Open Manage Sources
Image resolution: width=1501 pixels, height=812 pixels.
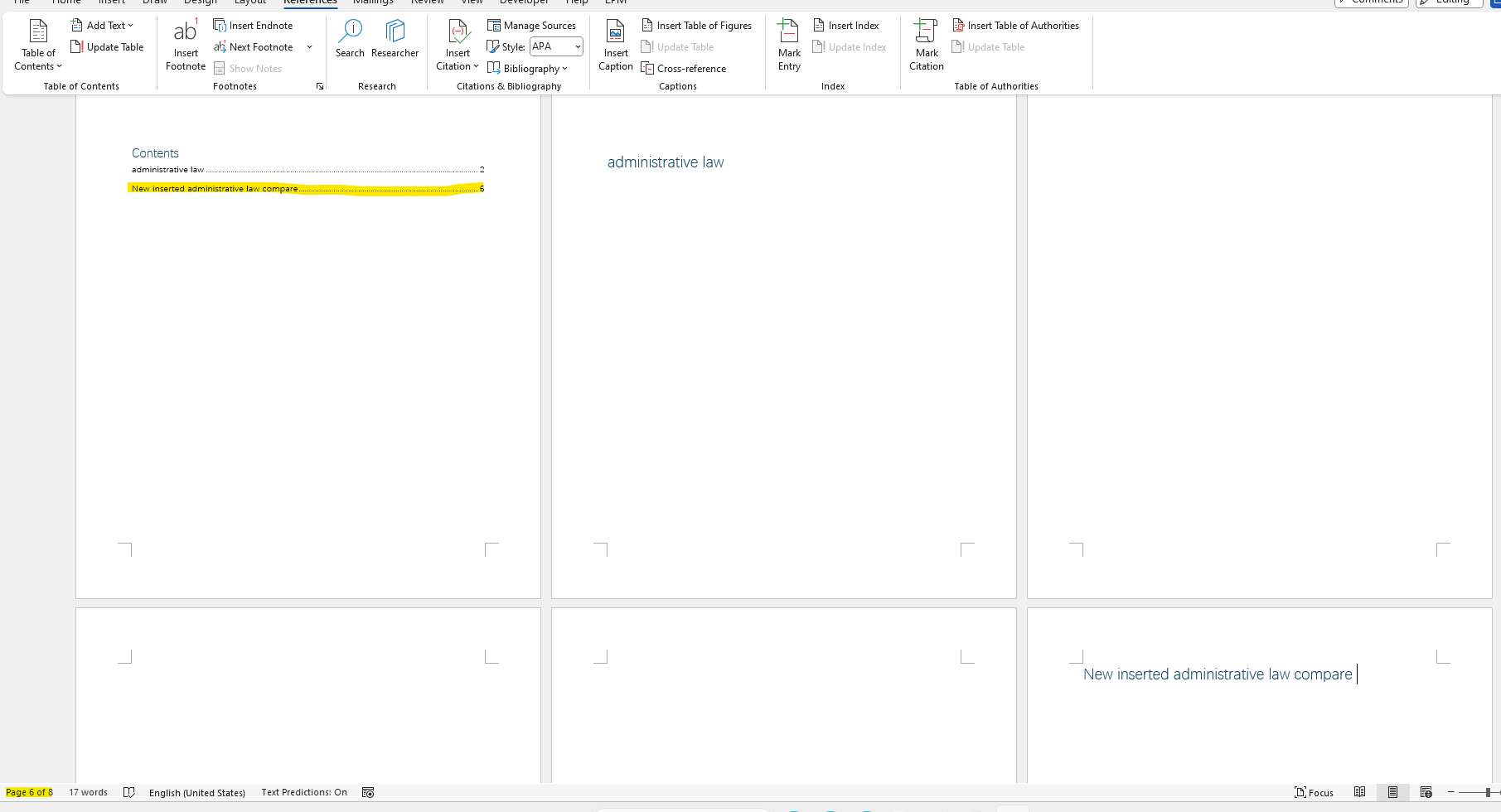pyautogui.click(x=532, y=25)
